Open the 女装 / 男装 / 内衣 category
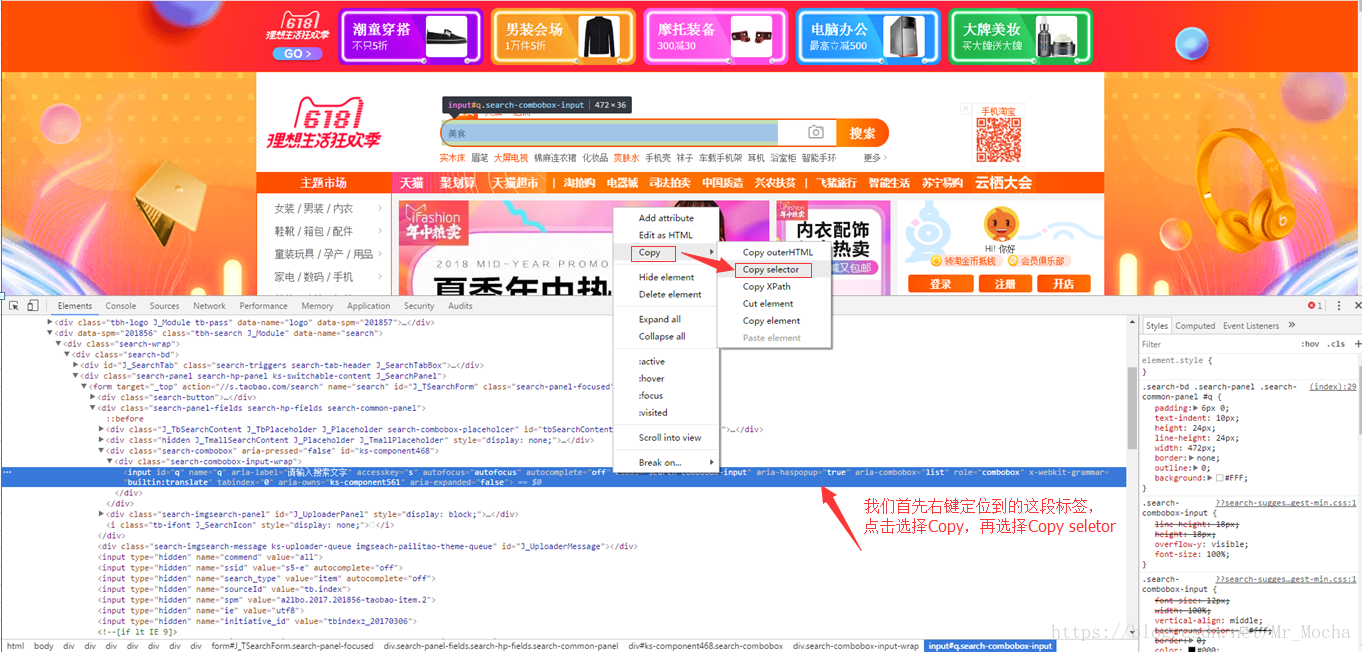 [313, 208]
